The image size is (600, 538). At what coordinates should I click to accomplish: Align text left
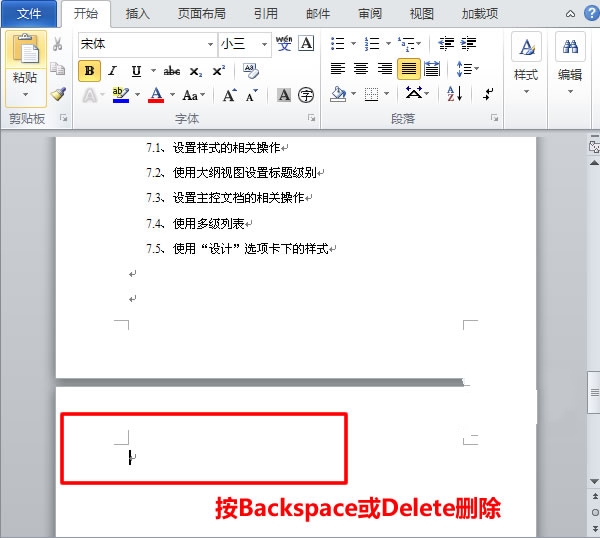[338, 69]
